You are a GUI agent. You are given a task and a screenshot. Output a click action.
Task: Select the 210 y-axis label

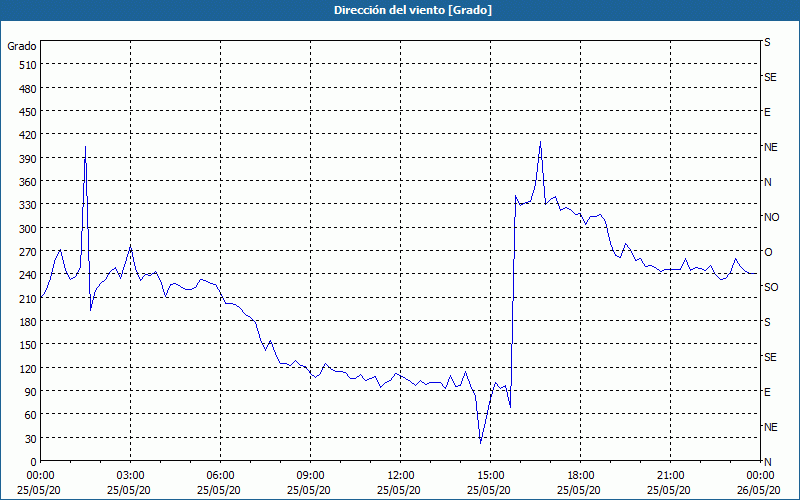(x=28, y=298)
